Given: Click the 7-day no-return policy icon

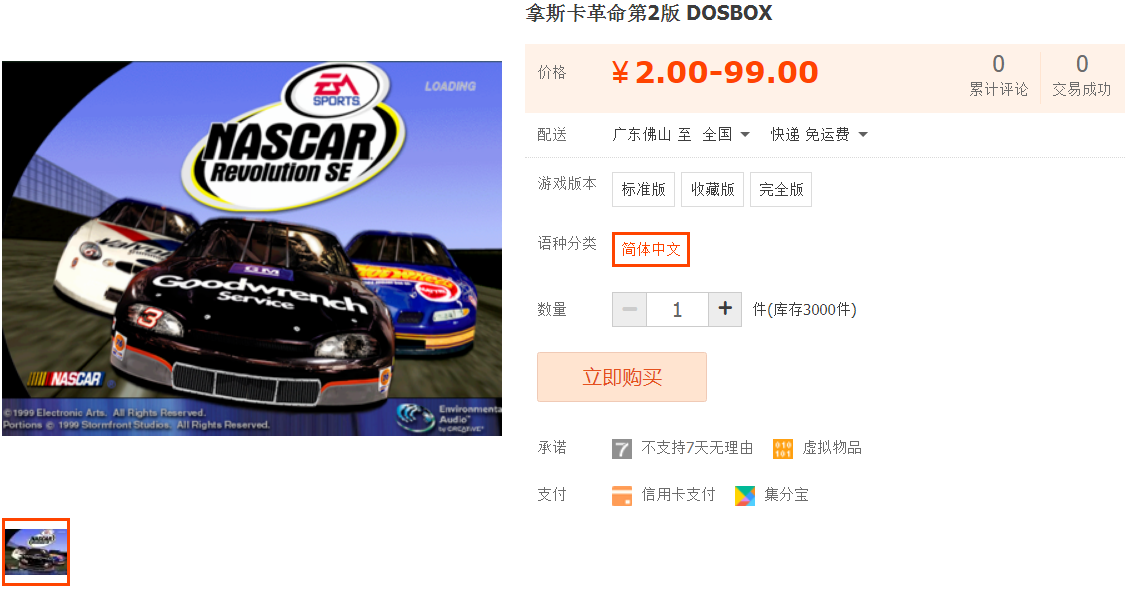Looking at the screenshot, I should click(621, 448).
